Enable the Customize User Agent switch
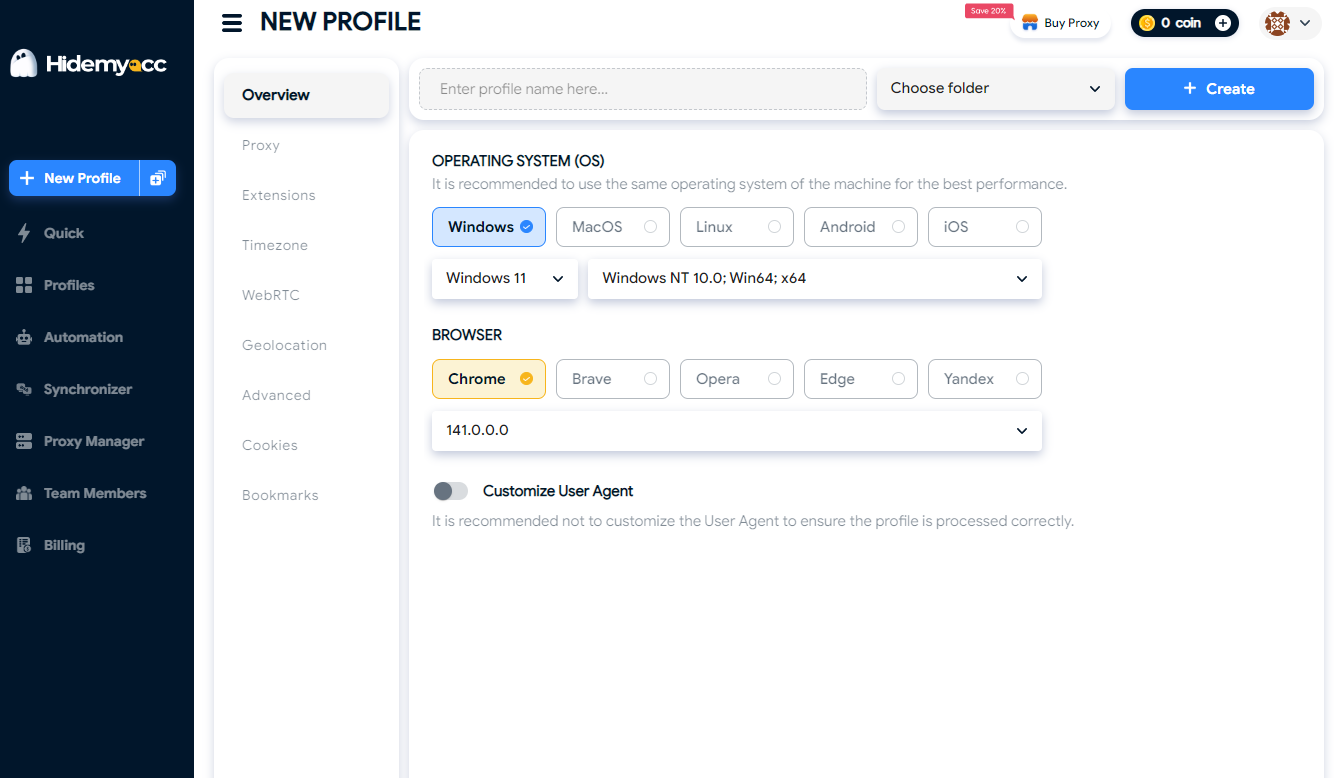Viewport: 1342px width, 778px height. tap(450, 491)
